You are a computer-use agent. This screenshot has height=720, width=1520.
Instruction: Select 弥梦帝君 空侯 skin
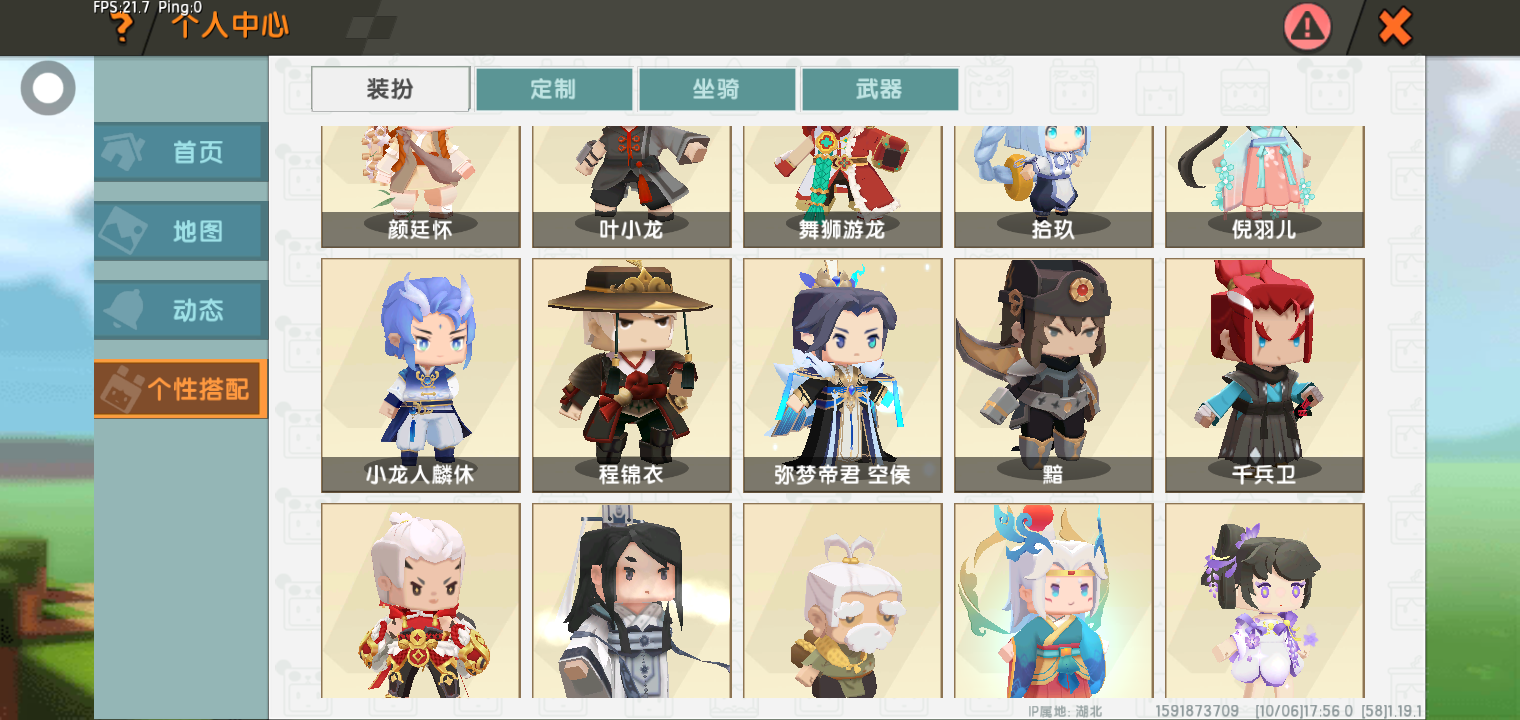click(843, 376)
